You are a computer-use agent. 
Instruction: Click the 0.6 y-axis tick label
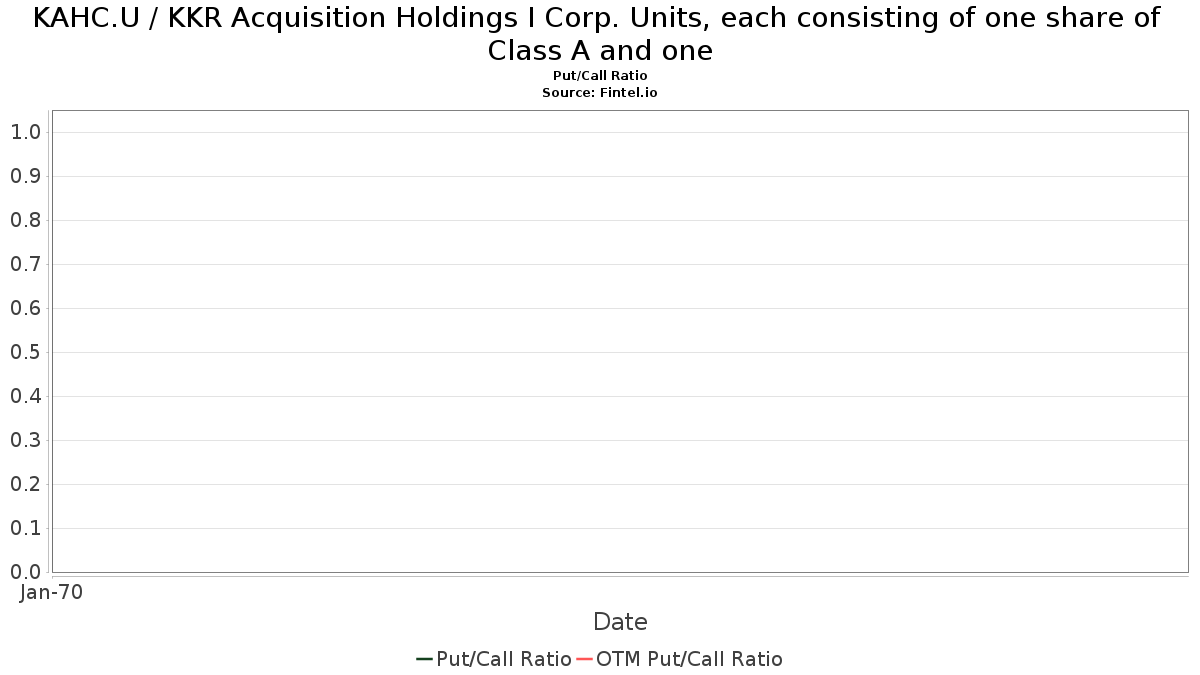click(25, 308)
